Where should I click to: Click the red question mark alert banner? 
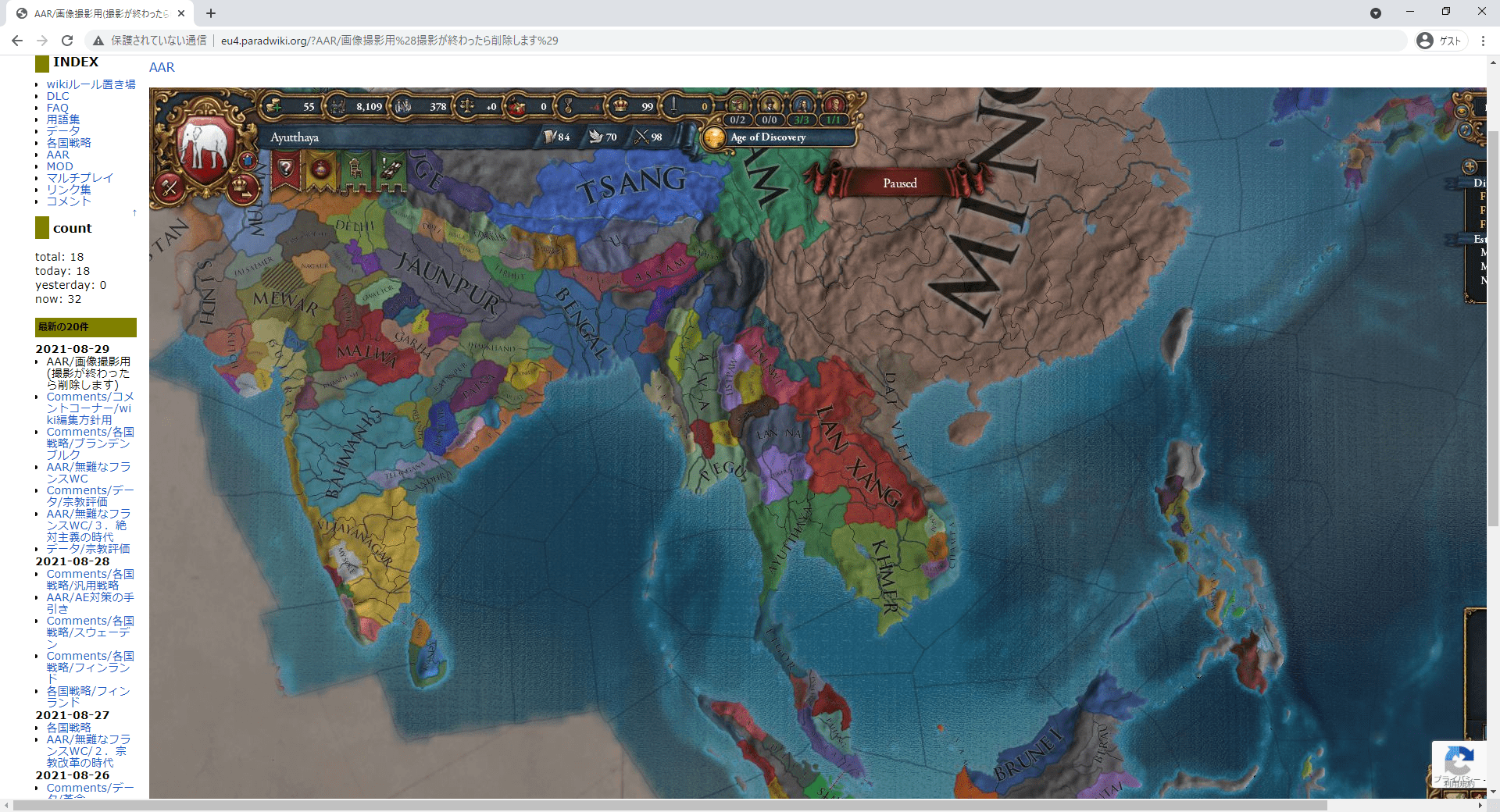(x=286, y=169)
